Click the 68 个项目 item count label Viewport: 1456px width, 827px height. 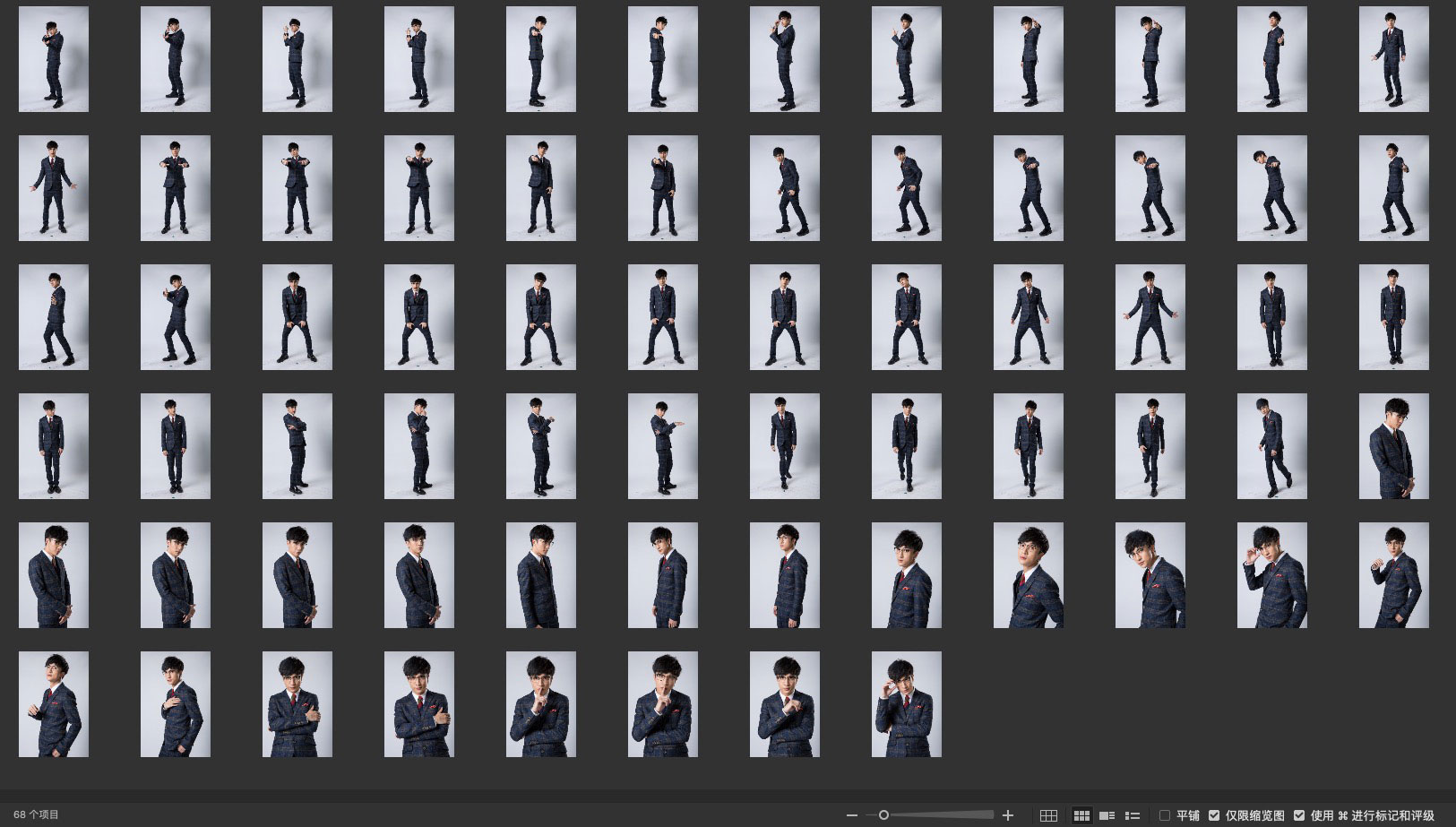36,814
